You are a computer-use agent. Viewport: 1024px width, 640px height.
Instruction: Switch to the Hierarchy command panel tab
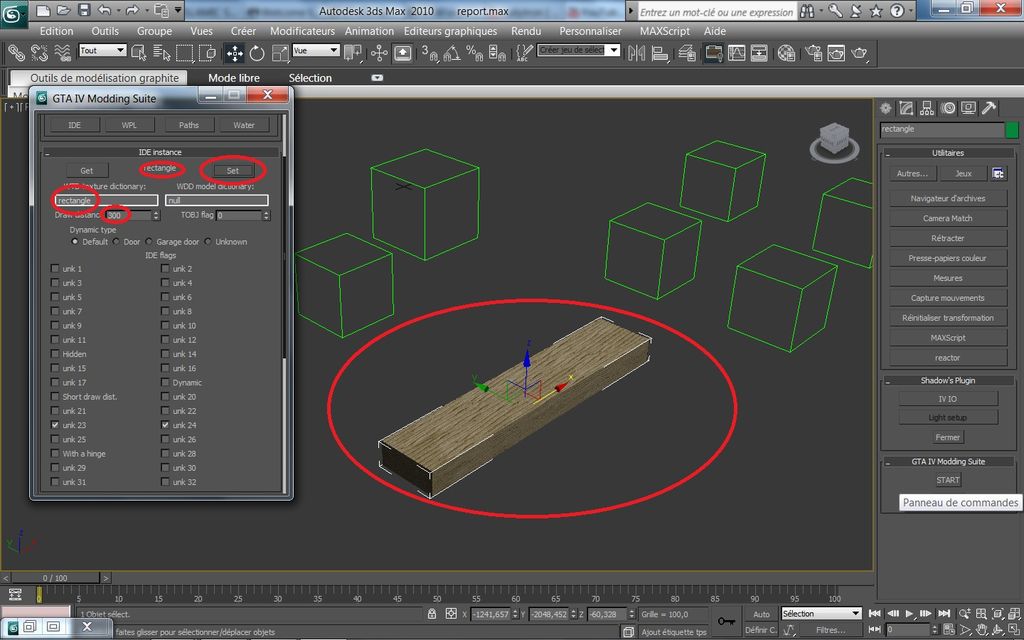[x=927, y=108]
